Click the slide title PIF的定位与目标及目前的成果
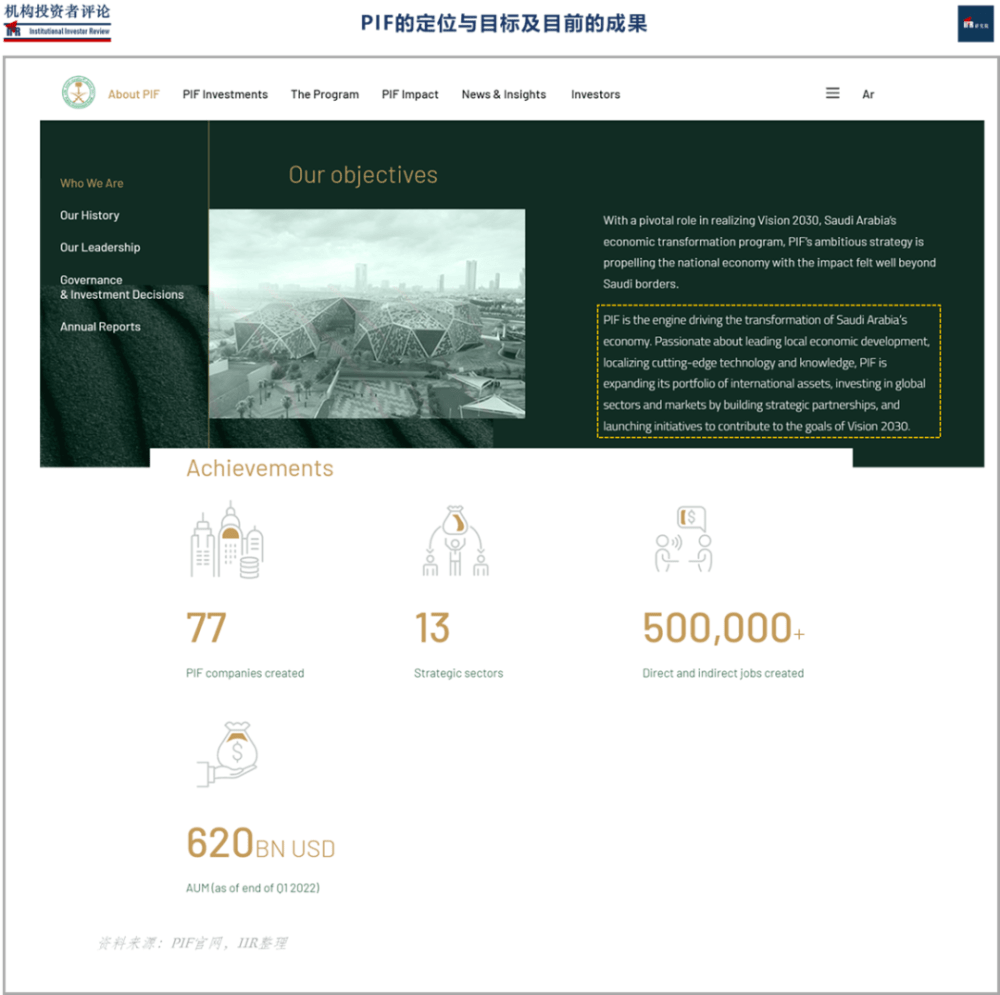Screen dimensions: 1000x995 tap(504, 24)
